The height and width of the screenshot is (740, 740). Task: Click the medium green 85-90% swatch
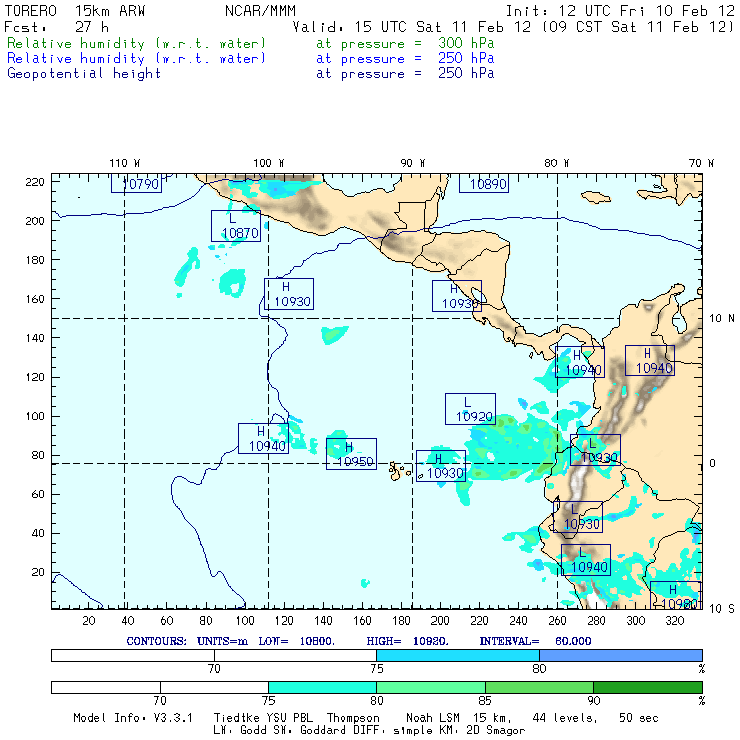coord(539,688)
